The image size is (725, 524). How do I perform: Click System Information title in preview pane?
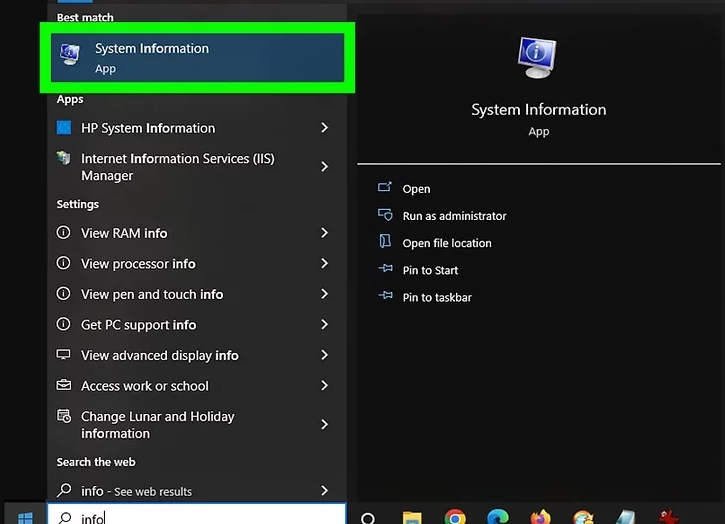pyautogui.click(x=539, y=110)
